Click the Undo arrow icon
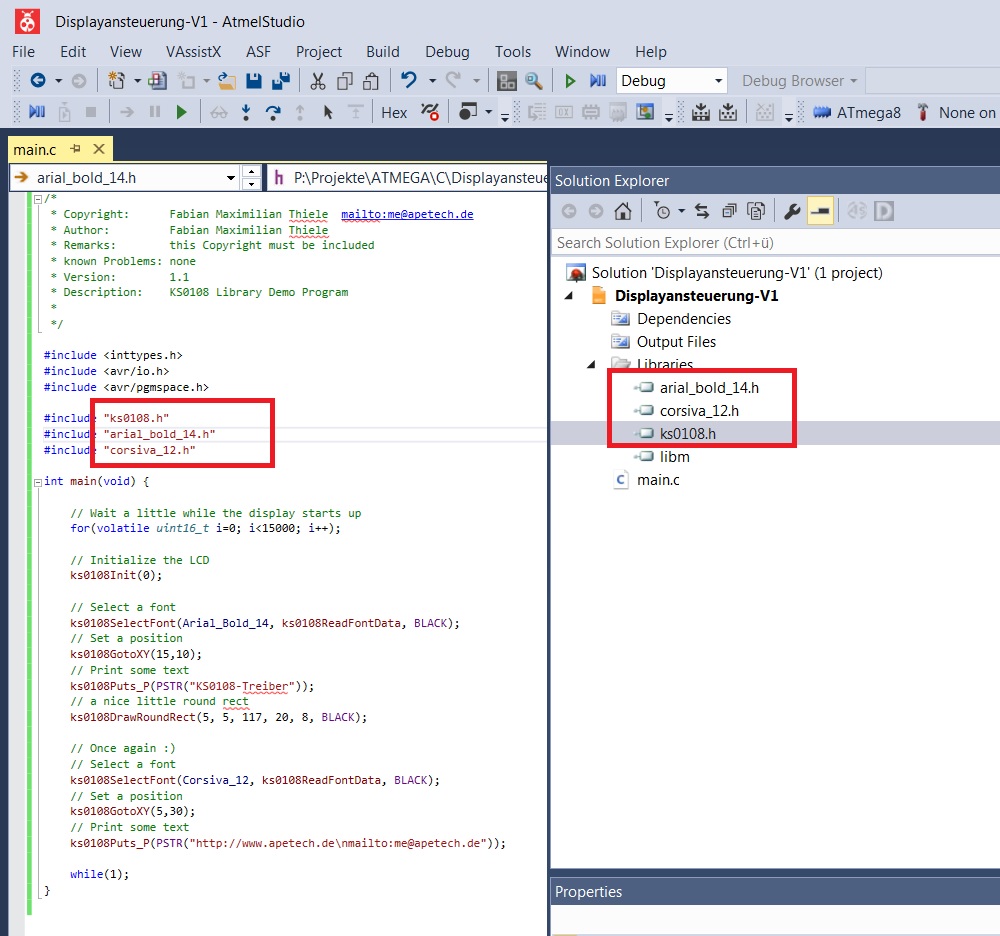This screenshot has width=1000, height=936. [x=409, y=80]
